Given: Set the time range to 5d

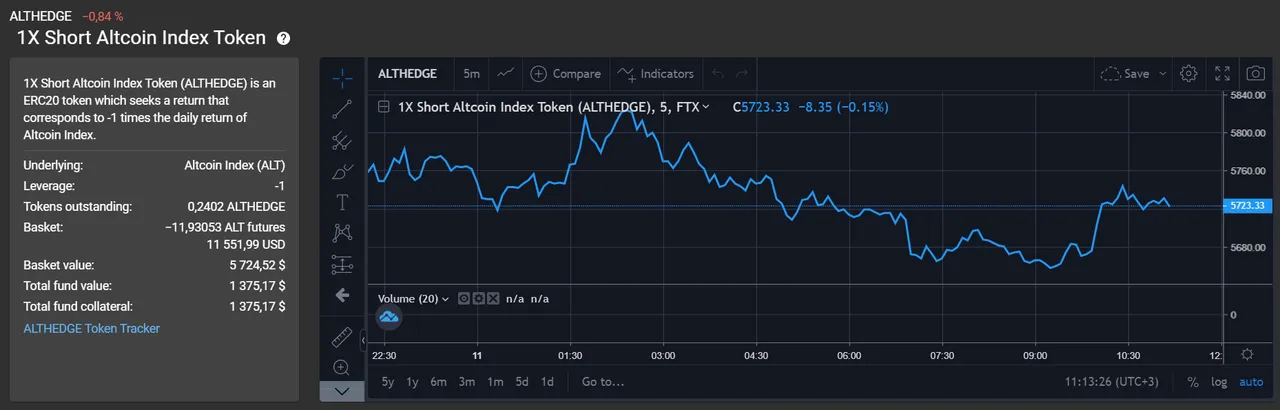Looking at the screenshot, I should click(522, 381).
